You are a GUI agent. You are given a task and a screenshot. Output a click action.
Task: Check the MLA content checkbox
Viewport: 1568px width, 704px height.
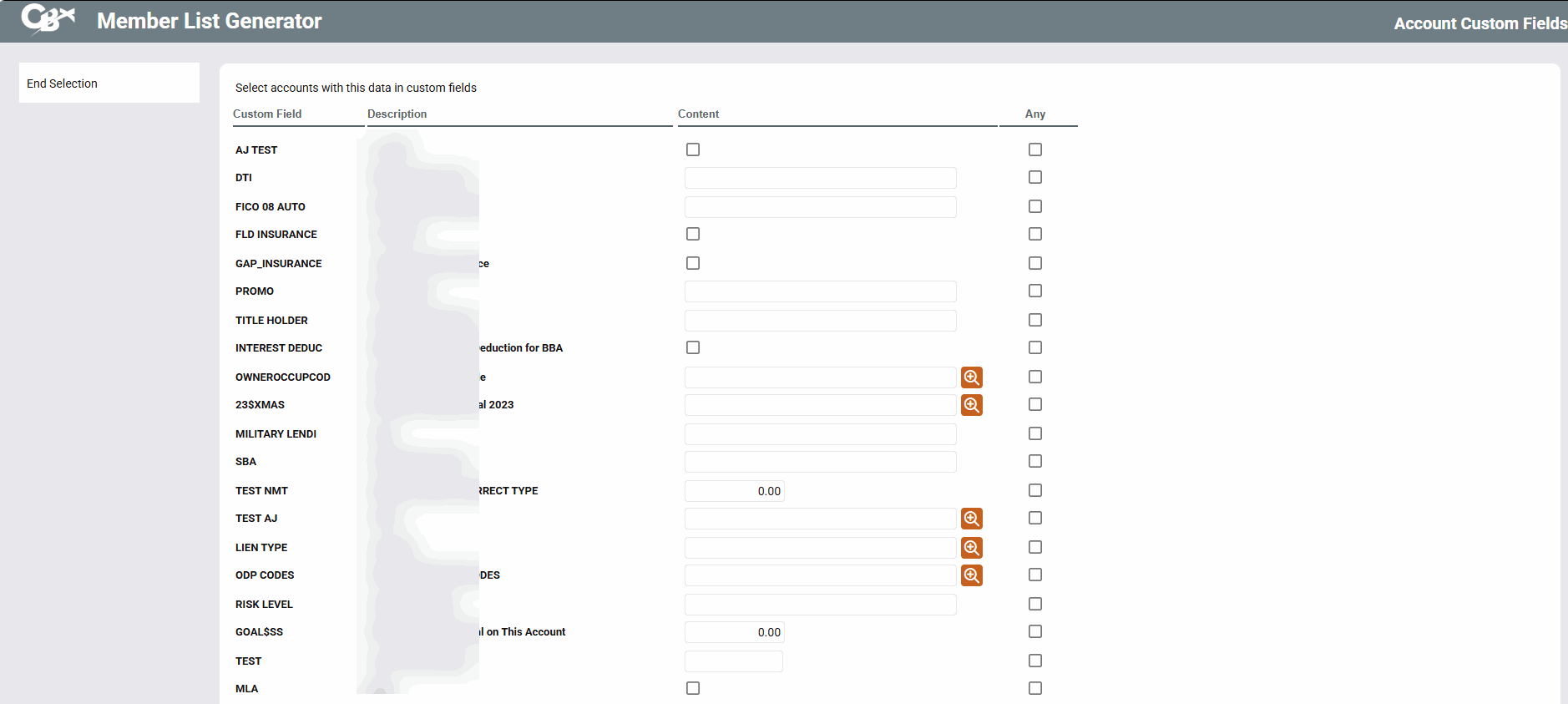pos(693,688)
